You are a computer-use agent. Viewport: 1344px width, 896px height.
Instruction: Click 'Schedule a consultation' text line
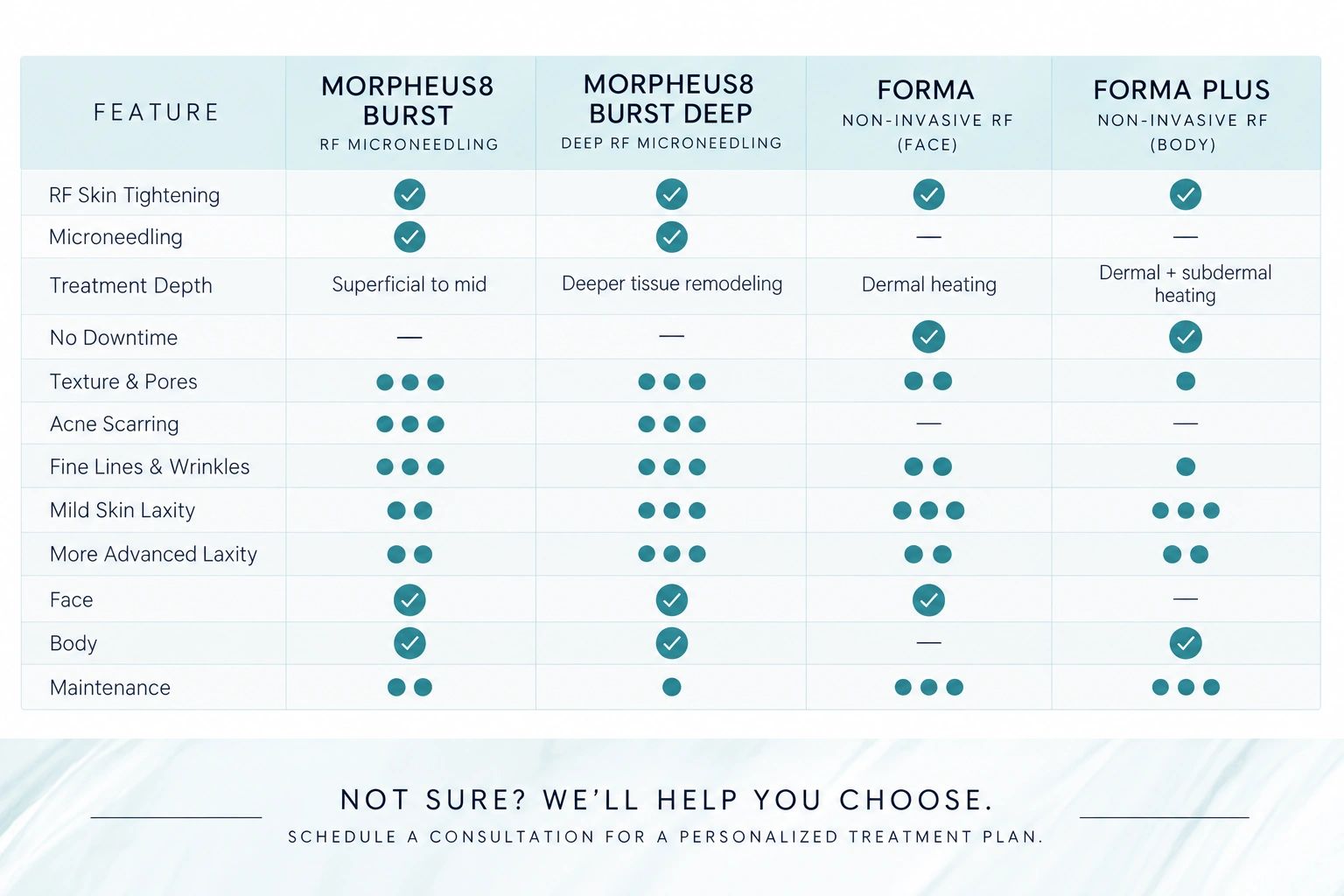(x=666, y=837)
